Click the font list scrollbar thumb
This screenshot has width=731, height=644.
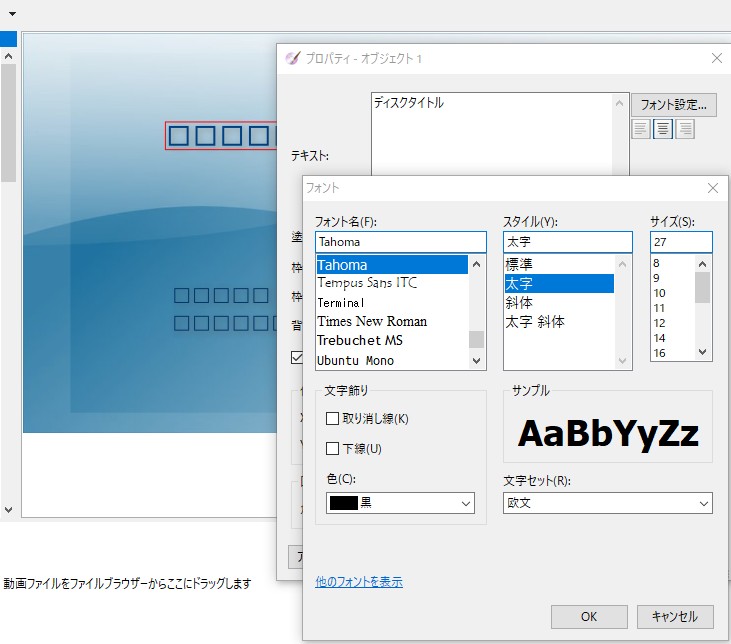476,339
